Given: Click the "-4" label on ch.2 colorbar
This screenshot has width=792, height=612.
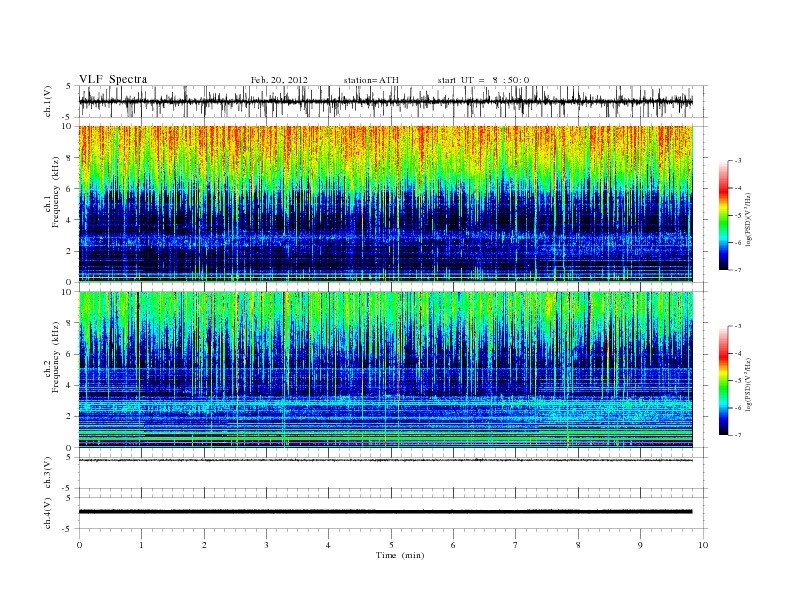Looking at the screenshot, I should pyautogui.click(x=738, y=353).
